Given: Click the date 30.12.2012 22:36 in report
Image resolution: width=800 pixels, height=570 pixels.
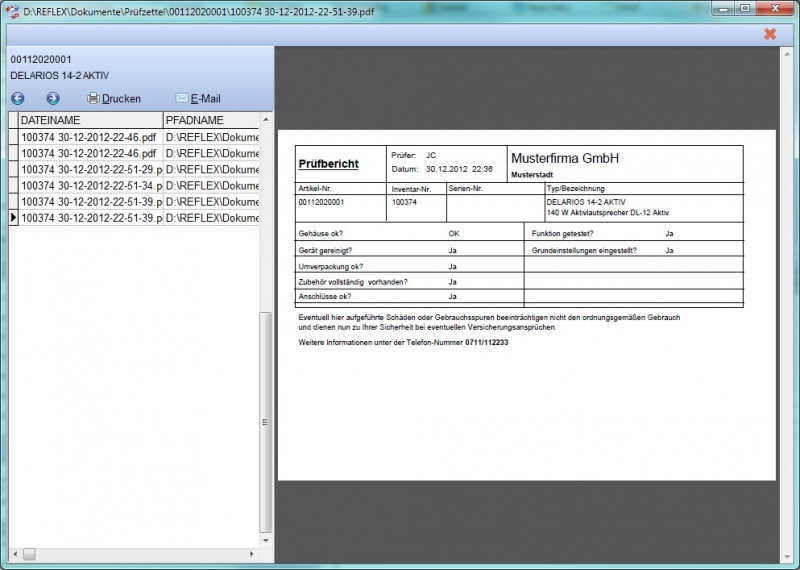Looking at the screenshot, I should coord(459,169).
